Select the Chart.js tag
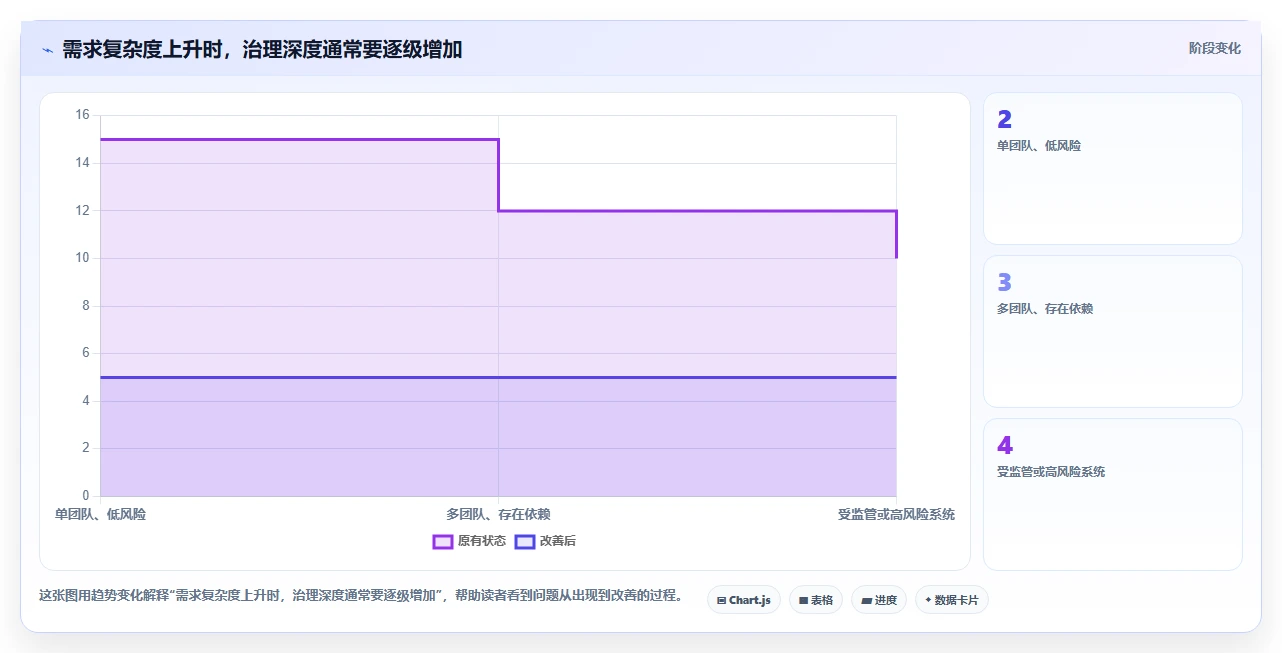 744,600
